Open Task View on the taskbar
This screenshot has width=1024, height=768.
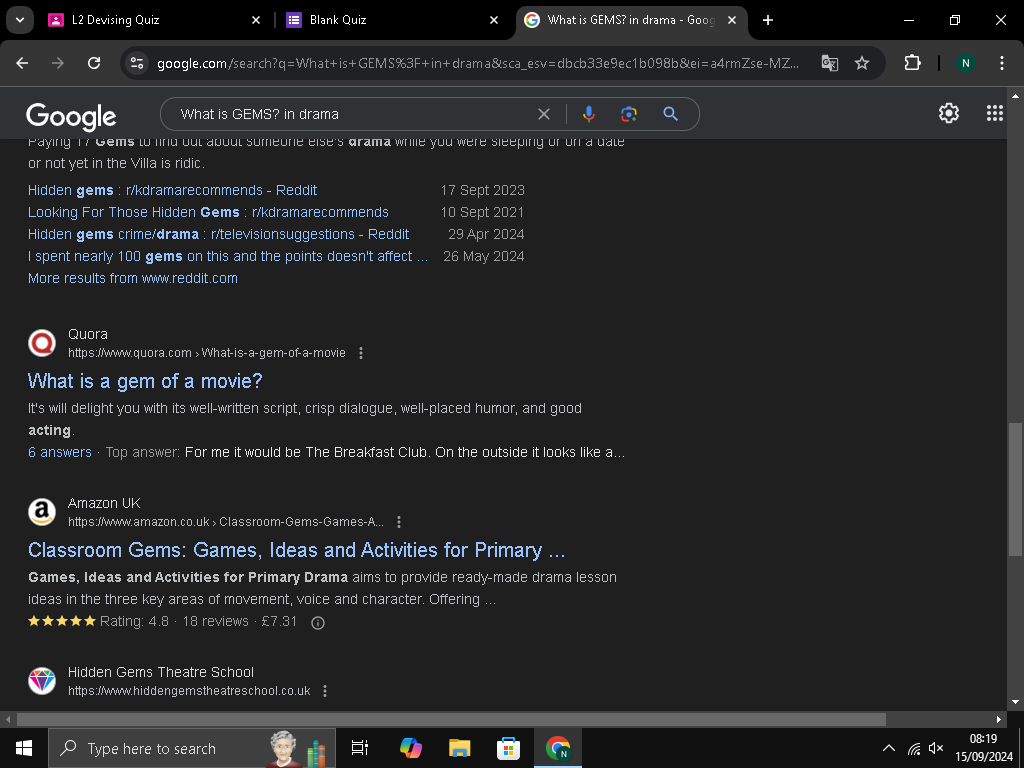pyautogui.click(x=360, y=748)
